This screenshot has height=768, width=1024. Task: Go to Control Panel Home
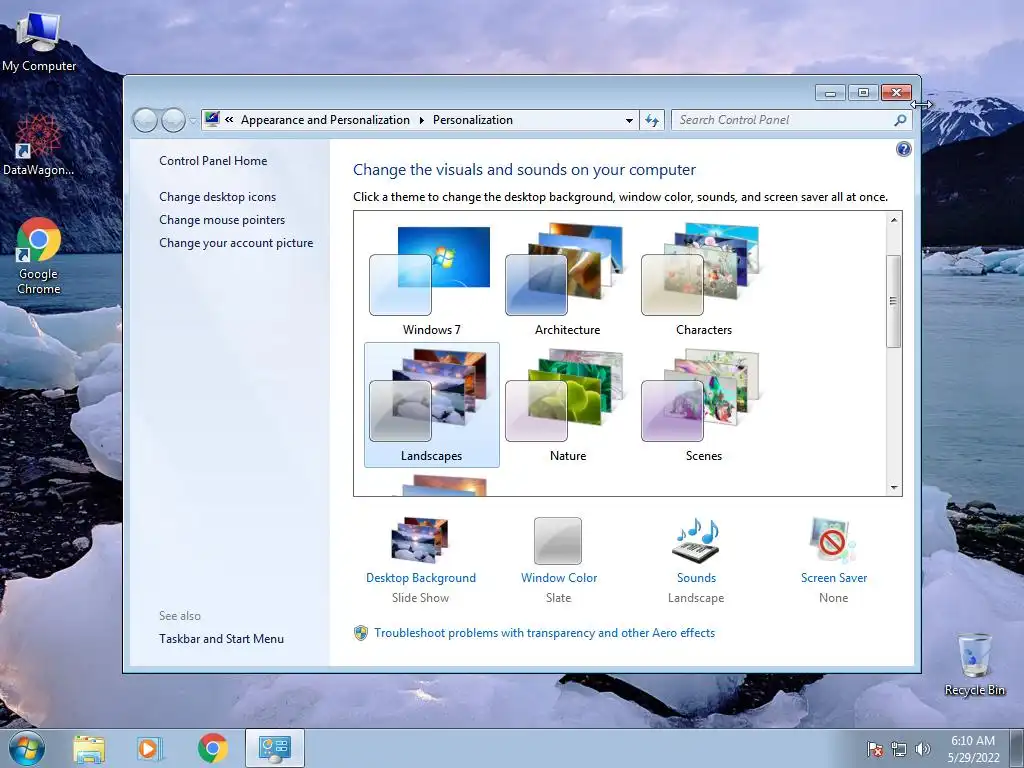(213, 161)
